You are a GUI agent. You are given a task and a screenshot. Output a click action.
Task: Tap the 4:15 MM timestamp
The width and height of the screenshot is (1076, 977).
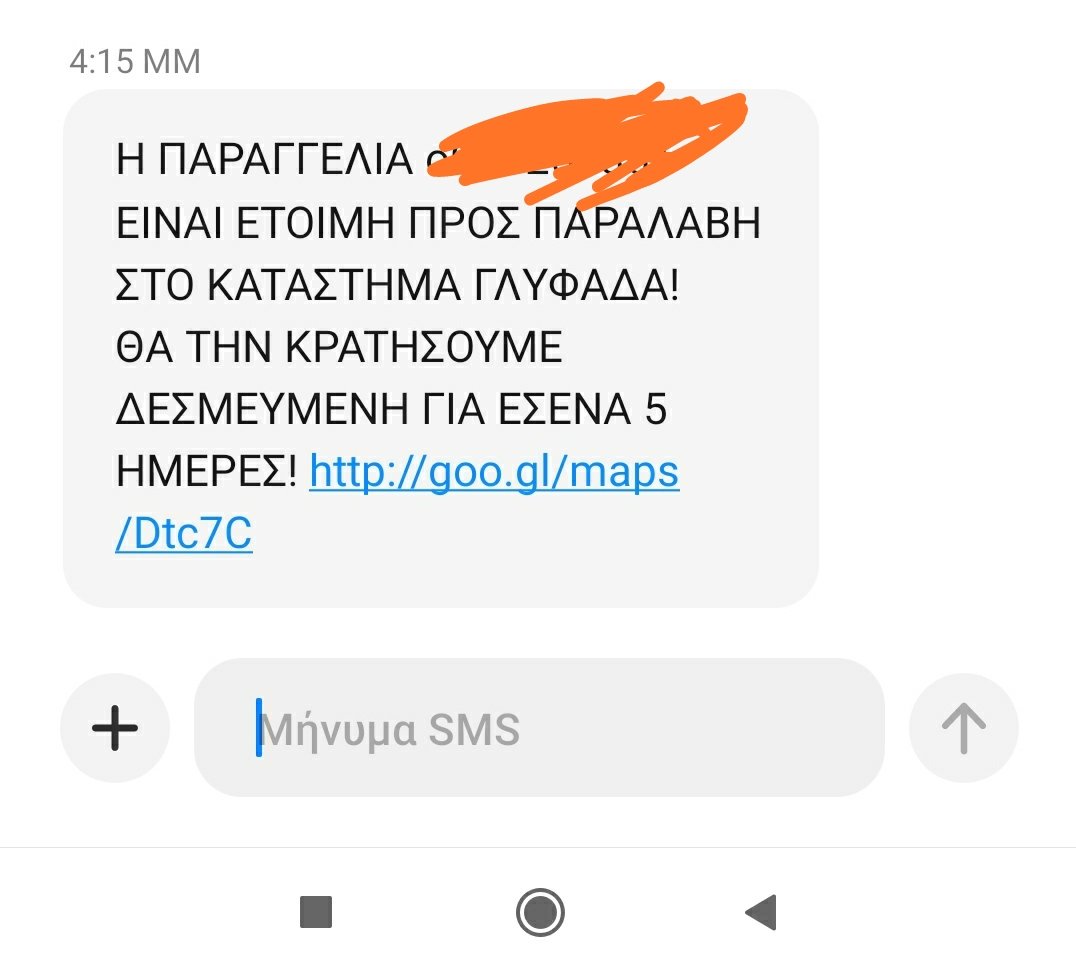pos(135,61)
